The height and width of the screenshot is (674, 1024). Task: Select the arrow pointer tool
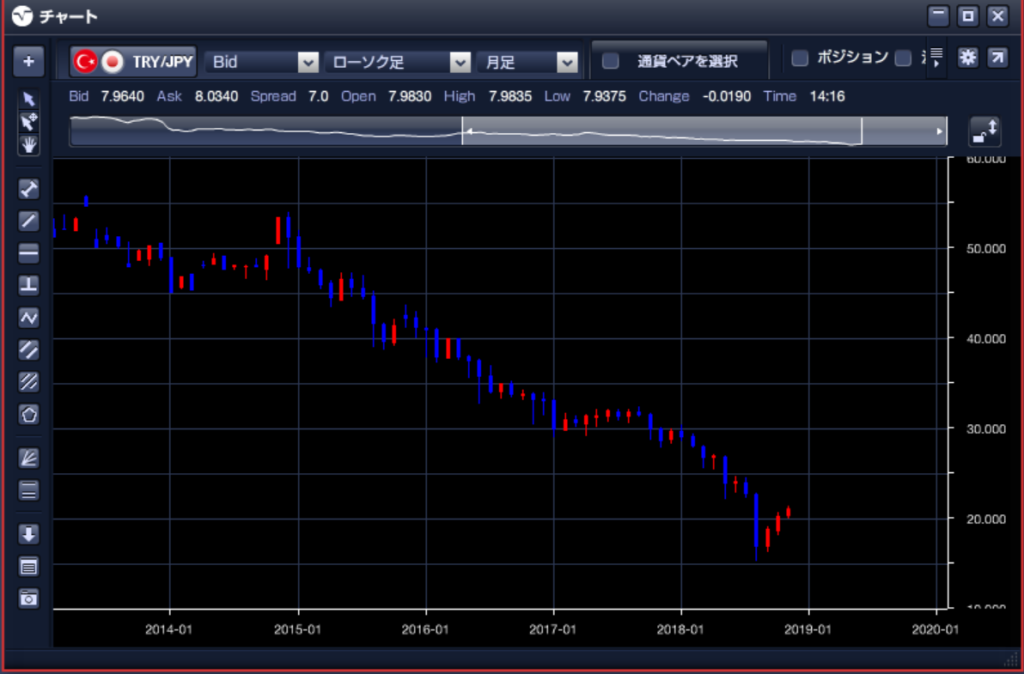coord(29,99)
